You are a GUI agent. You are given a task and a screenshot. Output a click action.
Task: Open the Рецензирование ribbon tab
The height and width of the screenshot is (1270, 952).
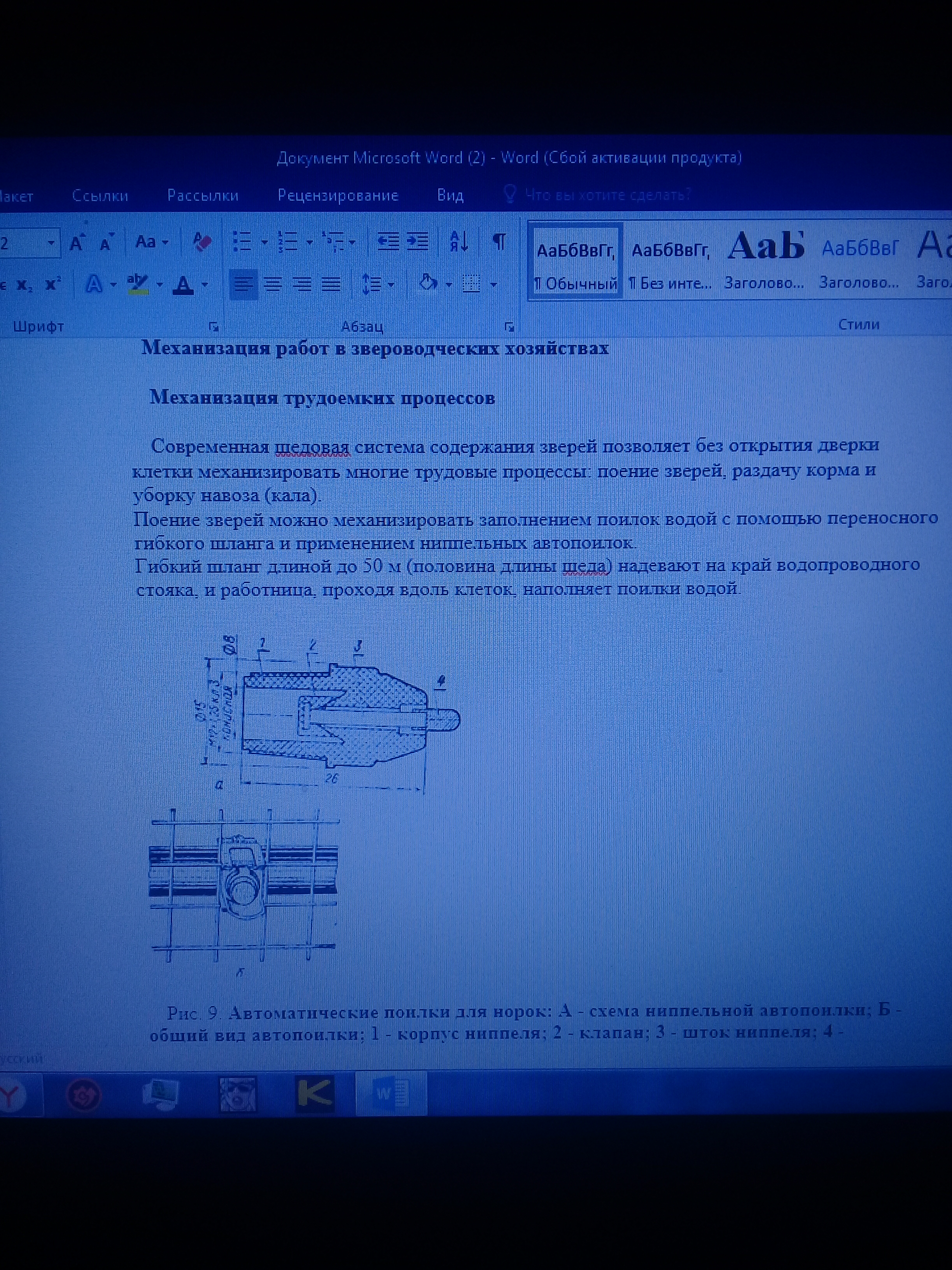pos(338,195)
